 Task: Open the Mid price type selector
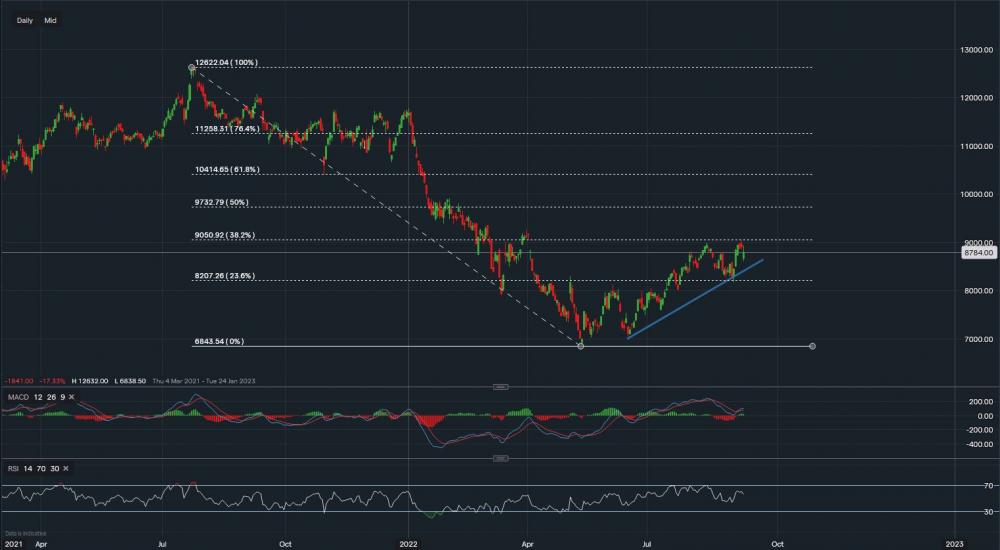pyautogui.click(x=49, y=20)
